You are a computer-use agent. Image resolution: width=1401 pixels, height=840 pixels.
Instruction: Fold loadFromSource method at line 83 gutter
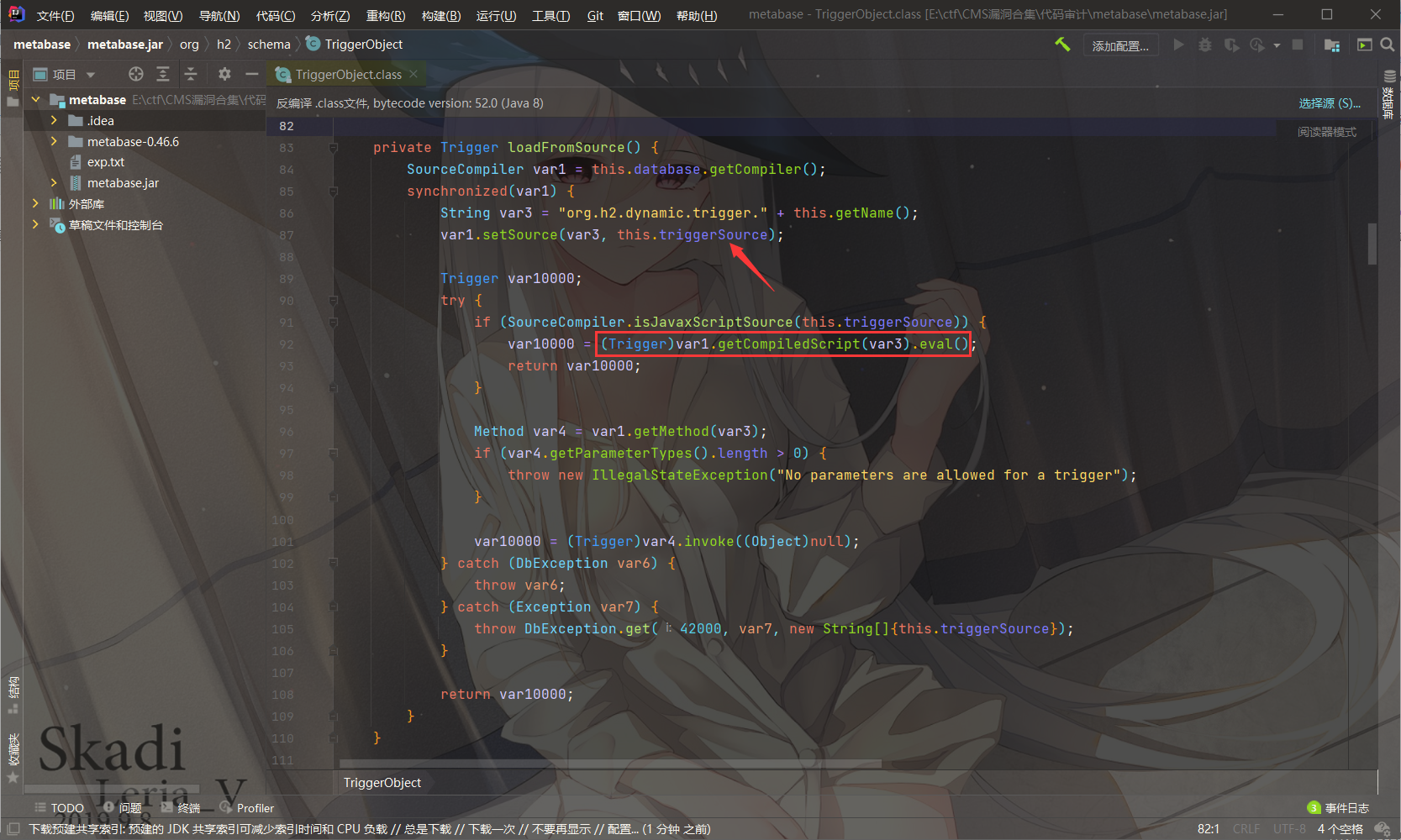tap(333, 148)
